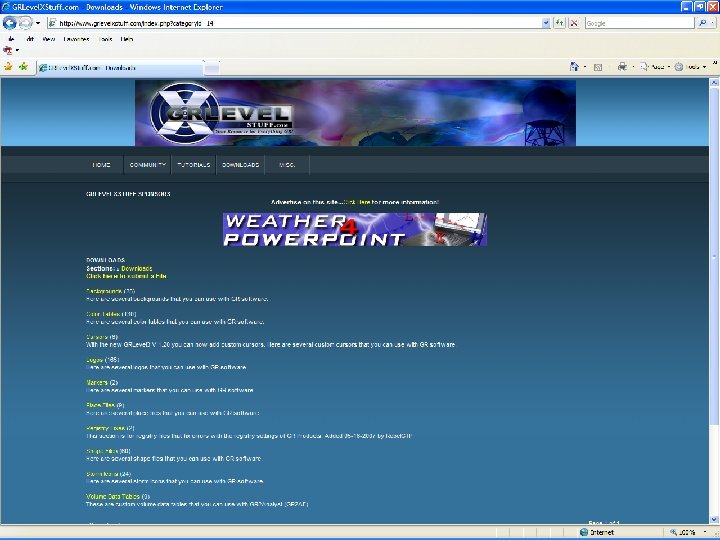Screen dimensions: 720x540
Task: Refresh the page with green arrows icon
Action: pyautogui.click(x=559, y=23)
